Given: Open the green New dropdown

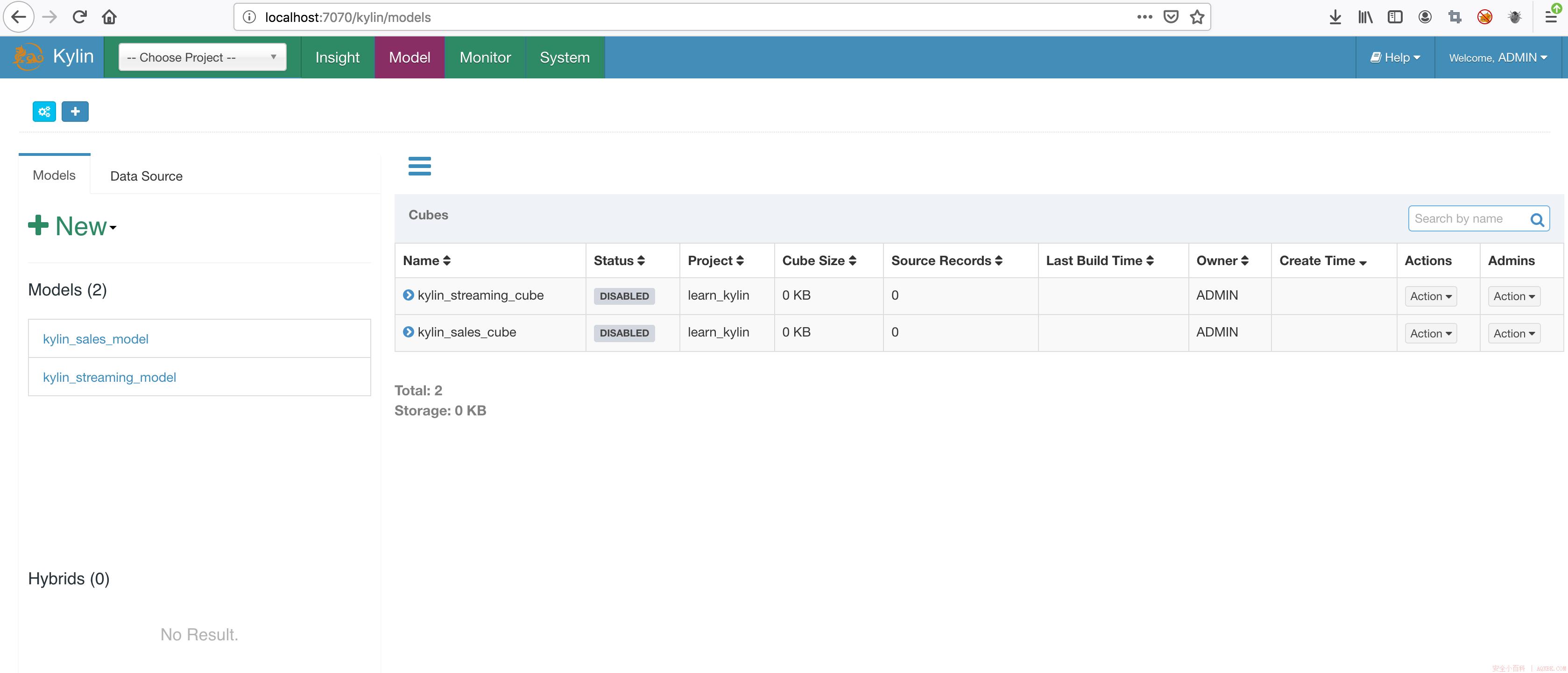Looking at the screenshot, I should point(72,226).
